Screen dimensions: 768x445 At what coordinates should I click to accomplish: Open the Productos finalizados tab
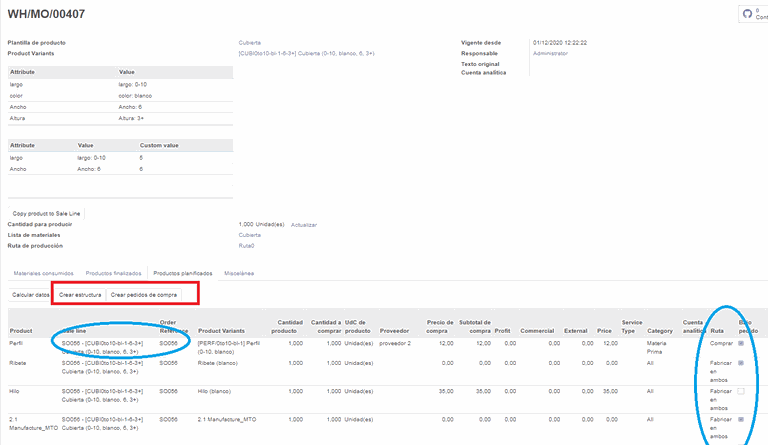pos(113,272)
